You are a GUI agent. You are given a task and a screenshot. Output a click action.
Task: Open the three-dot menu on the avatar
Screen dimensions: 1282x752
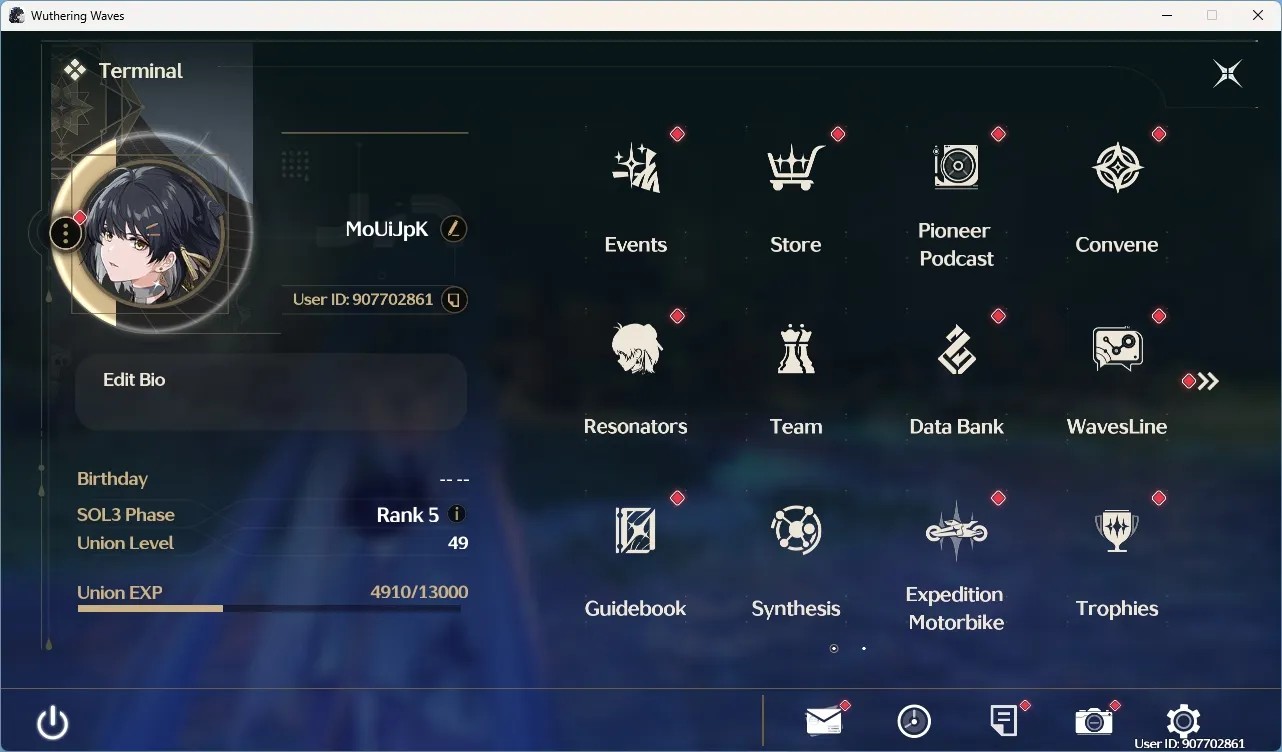point(66,234)
